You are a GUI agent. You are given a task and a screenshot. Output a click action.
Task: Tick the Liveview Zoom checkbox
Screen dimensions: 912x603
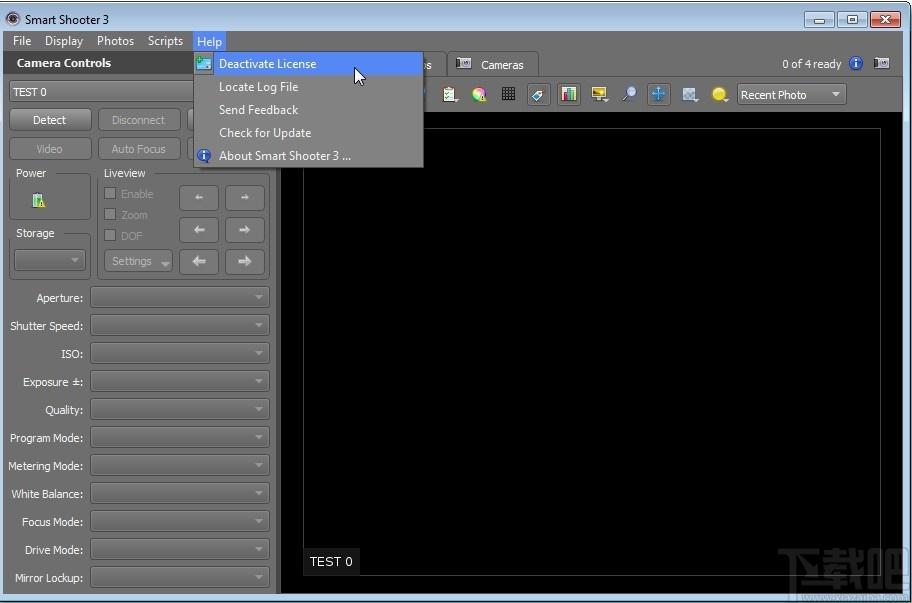[110, 214]
